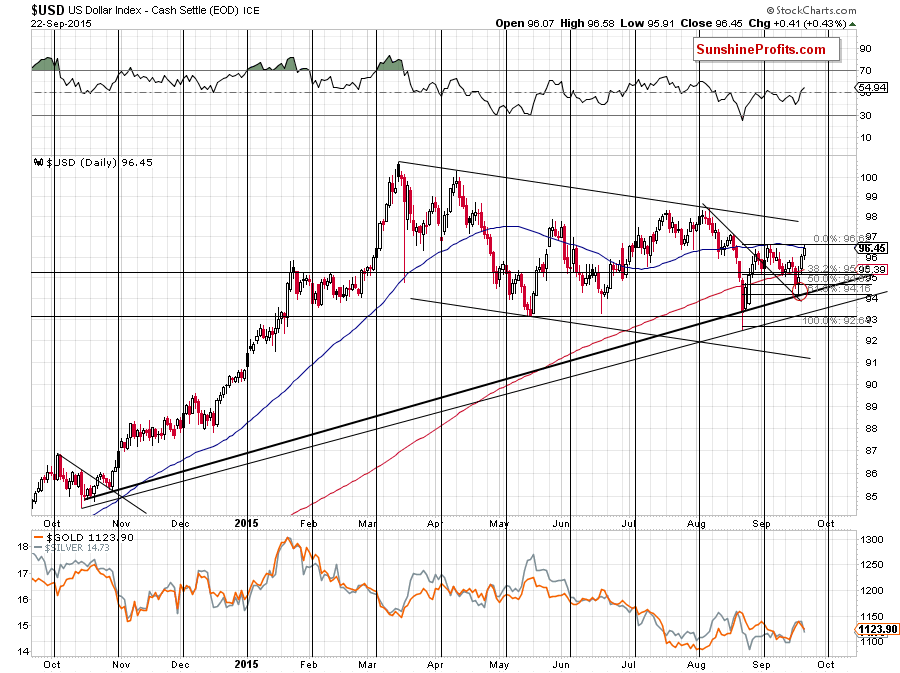Click the price axis label '85'
900x673 pixels.
(x=871, y=497)
